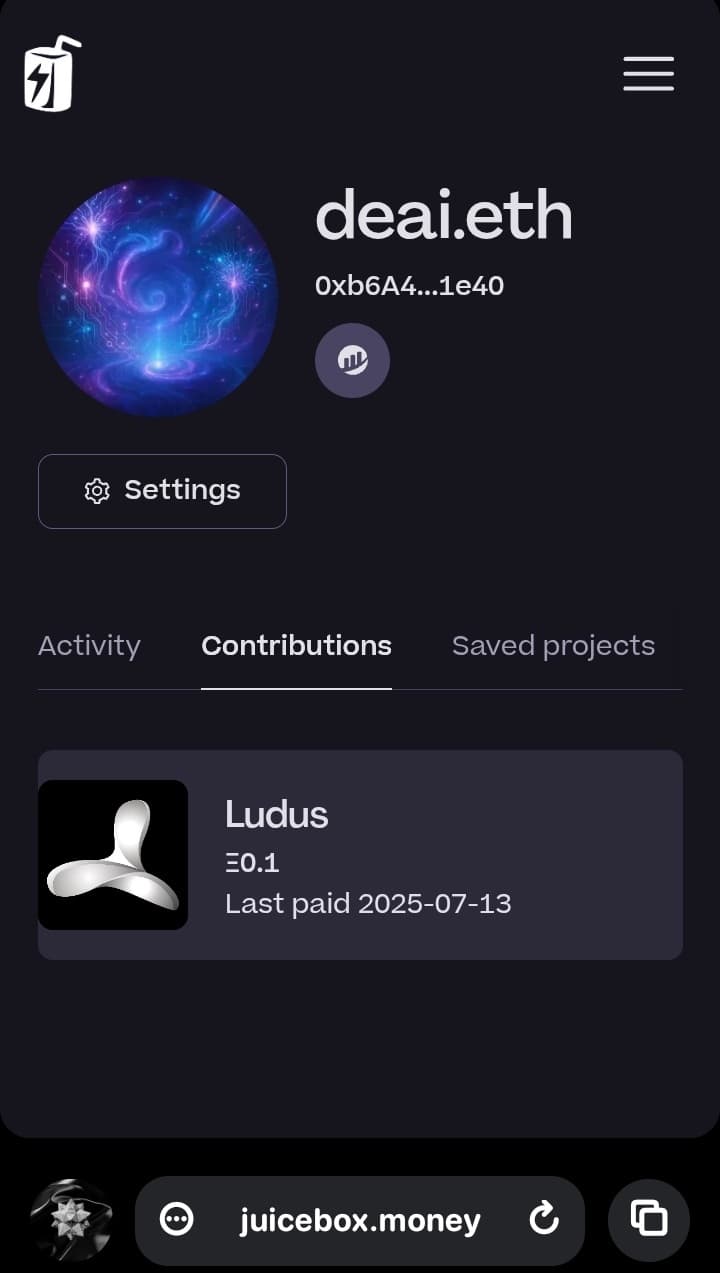Reload the juicebox.money page
Screen dimensions: 720x1273
click(543, 1219)
